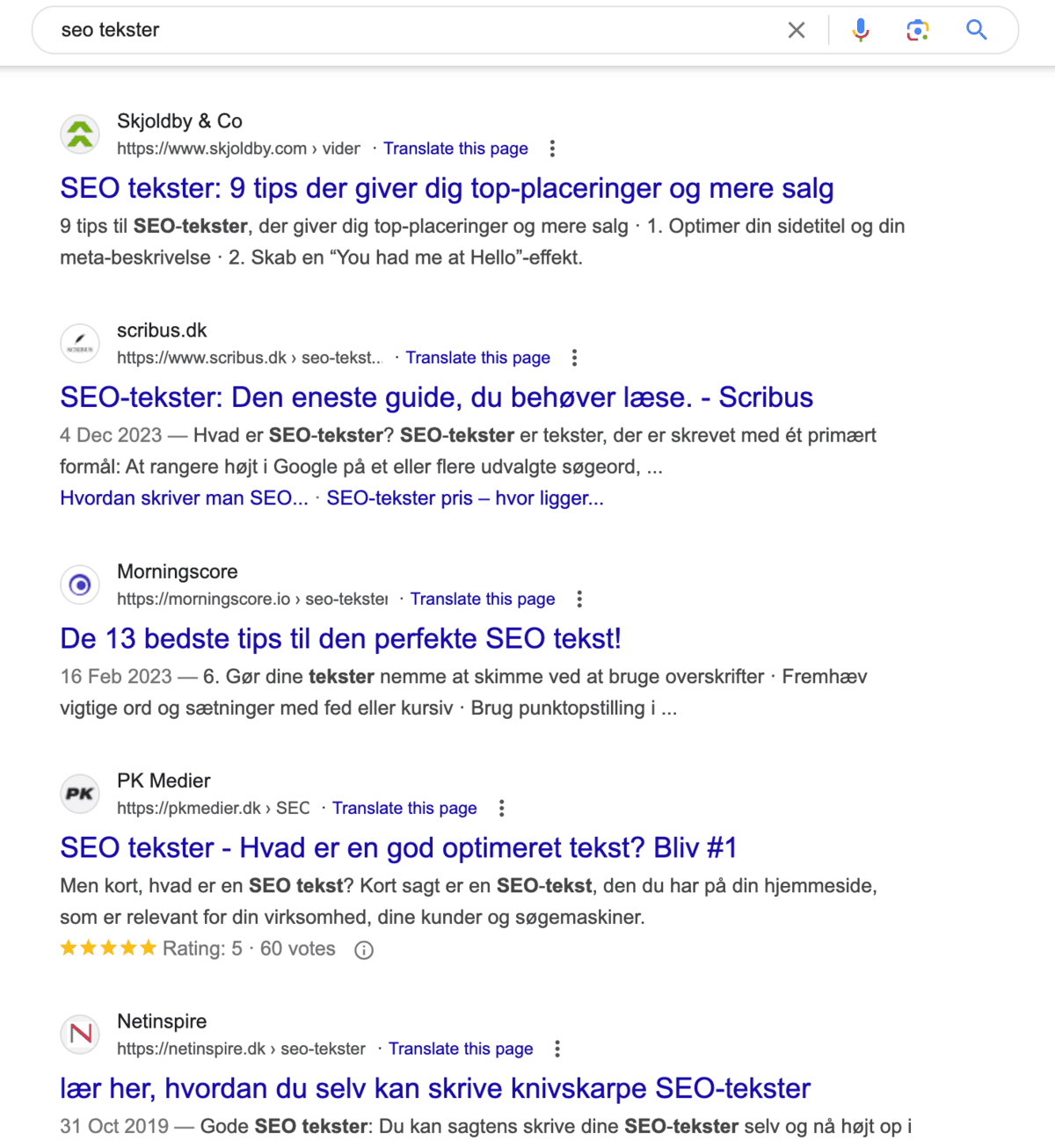Open "De 13 bedste tips" result
The height and width of the screenshot is (1148, 1055).
340,639
